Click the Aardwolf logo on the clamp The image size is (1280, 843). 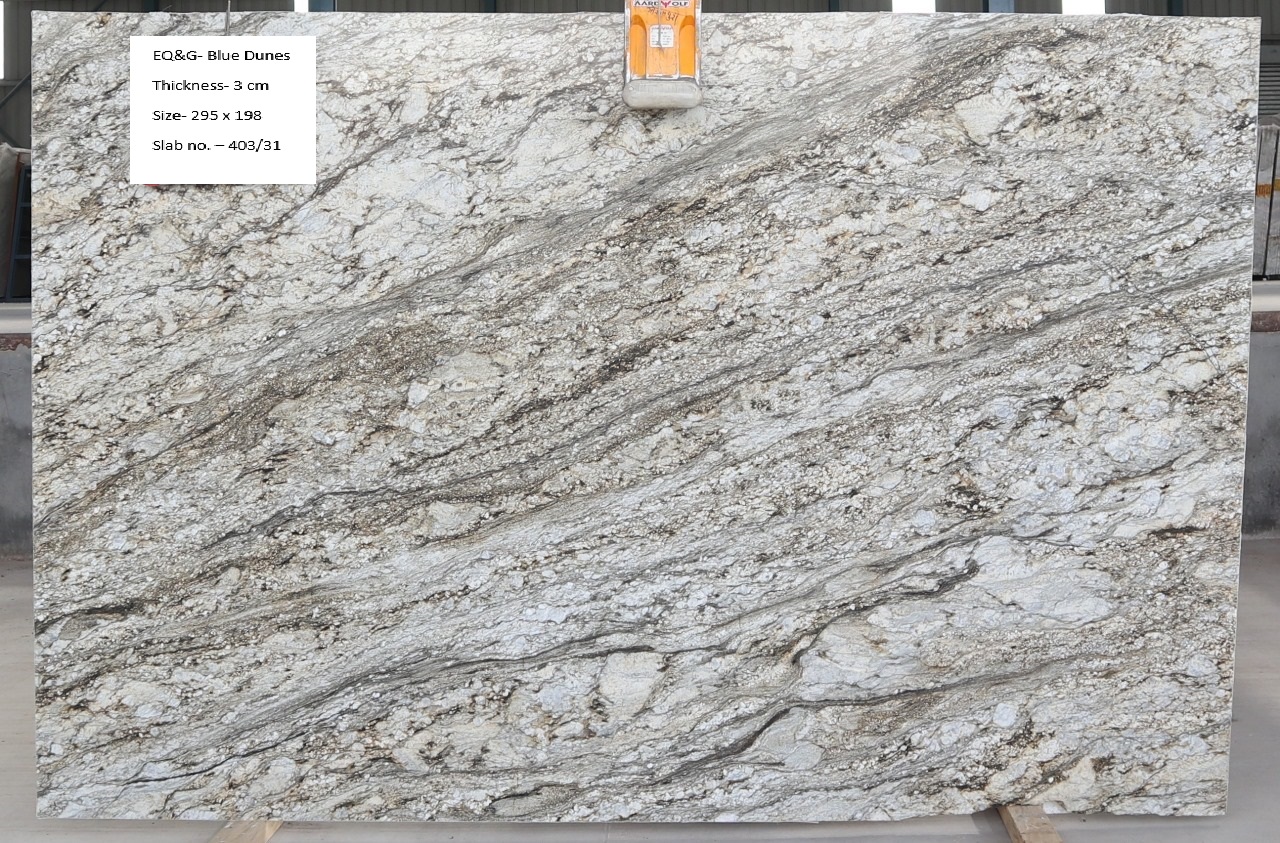(661, 6)
